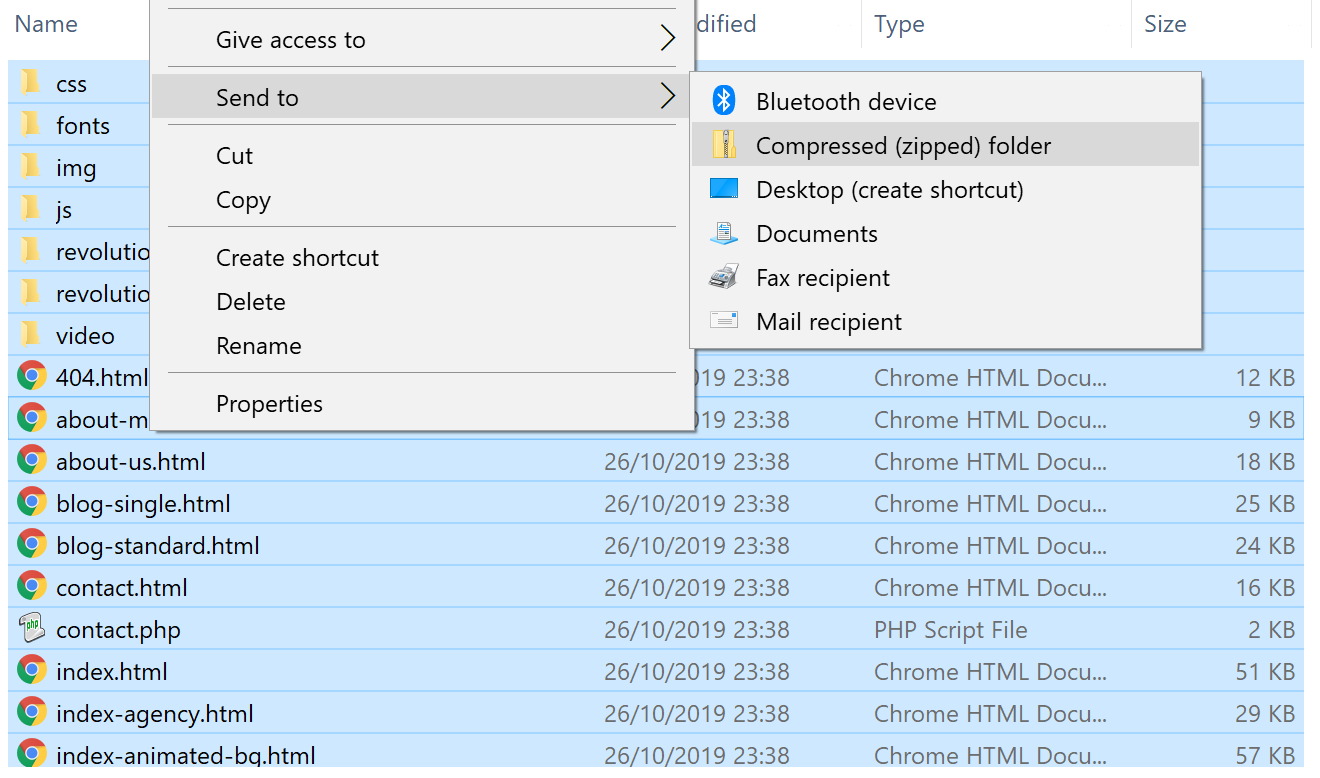Click the Bluetooth device icon
The height and width of the screenshot is (778, 1320).
724,101
